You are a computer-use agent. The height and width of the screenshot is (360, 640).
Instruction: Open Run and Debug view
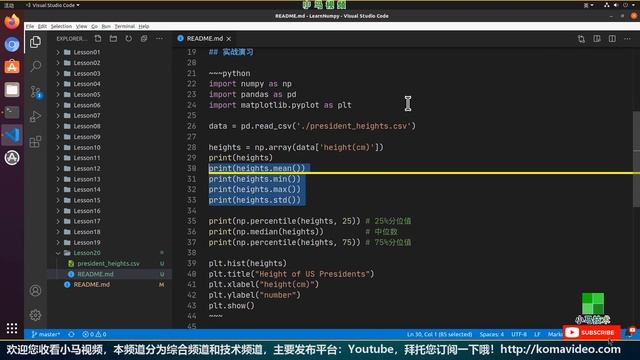(36, 116)
